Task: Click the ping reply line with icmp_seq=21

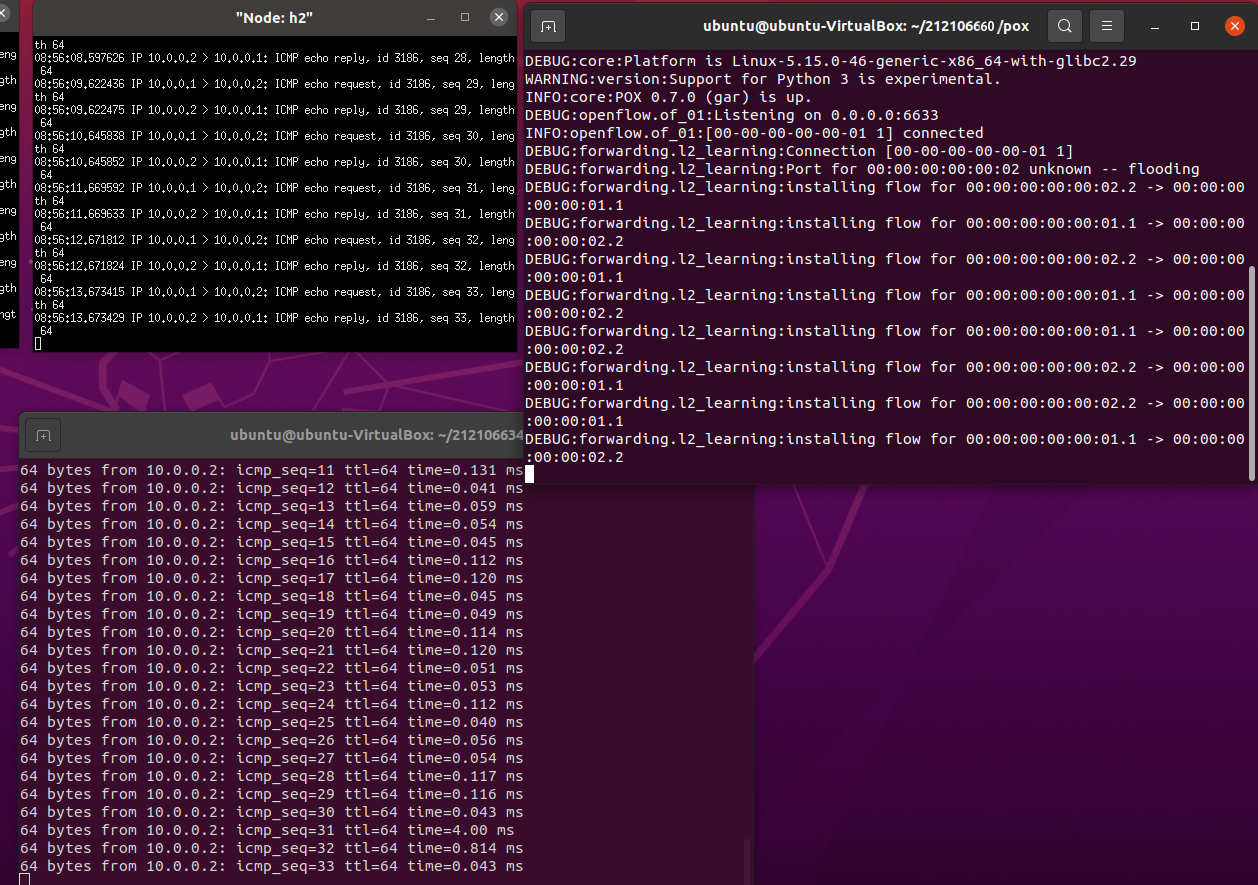Action: pos(271,650)
